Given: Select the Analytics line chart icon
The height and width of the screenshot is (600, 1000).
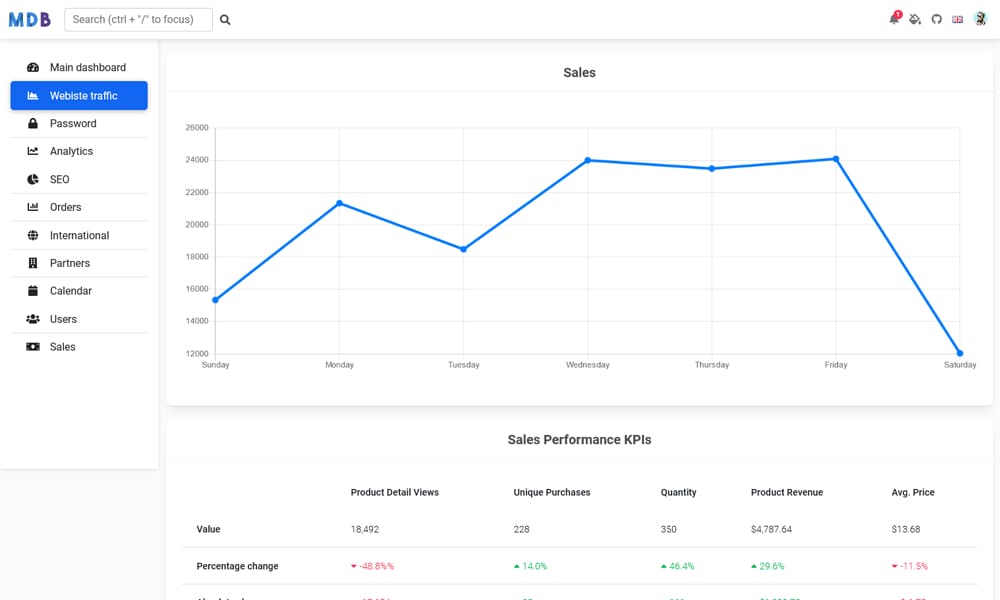Looking at the screenshot, I should [x=33, y=151].
